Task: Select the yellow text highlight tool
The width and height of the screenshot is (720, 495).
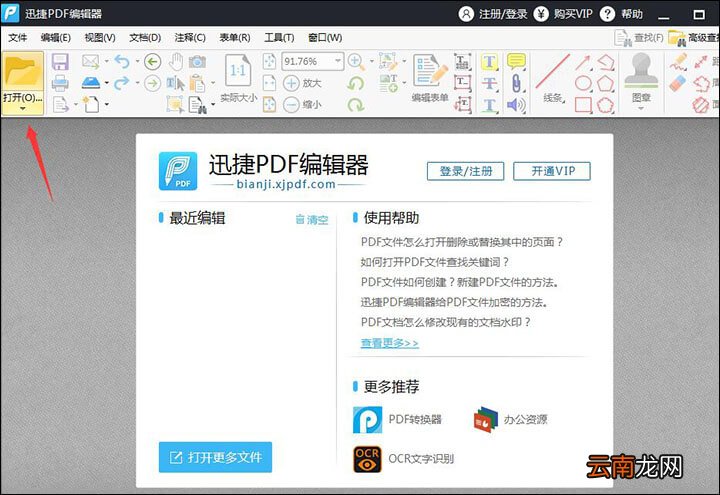Action: 489,62
